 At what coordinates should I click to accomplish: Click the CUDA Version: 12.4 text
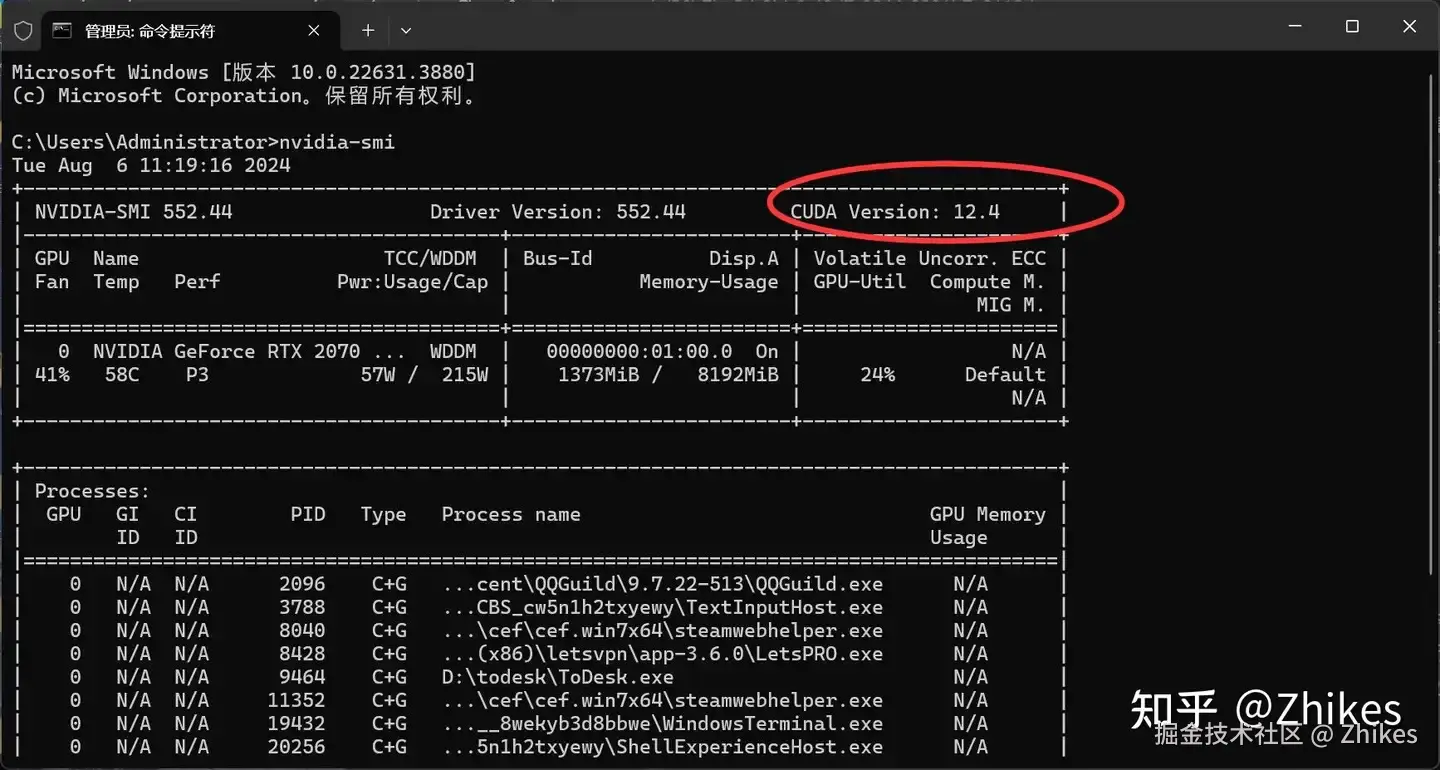[895, 212]
